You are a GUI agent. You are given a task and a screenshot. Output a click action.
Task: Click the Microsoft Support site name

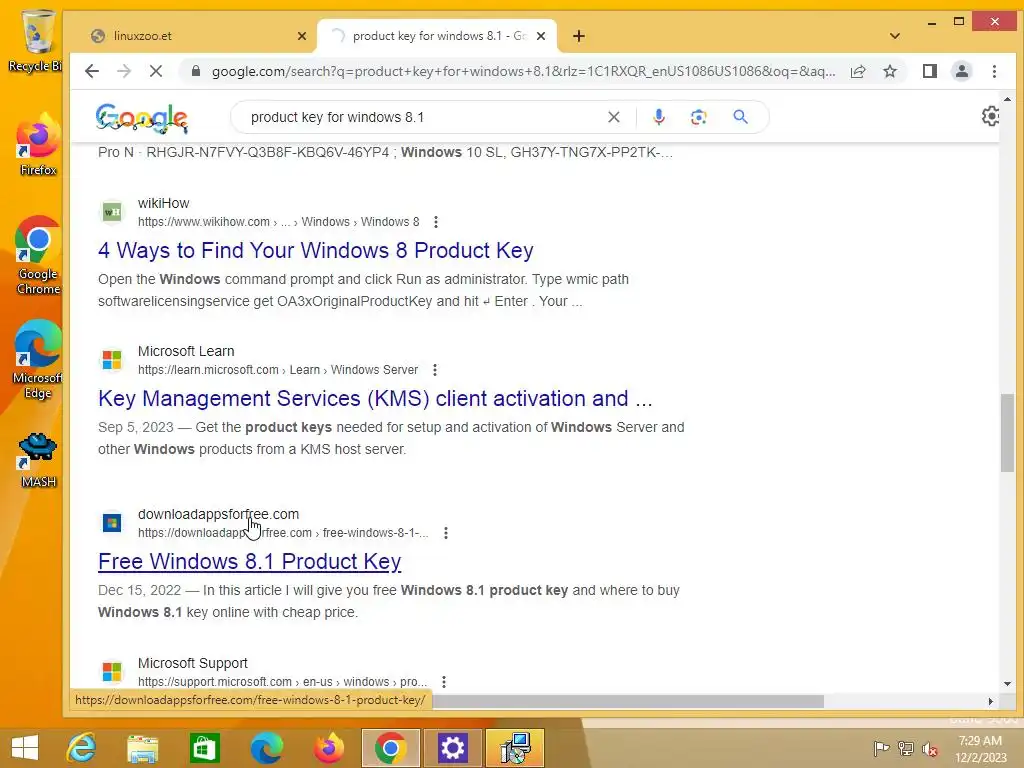[x=193, y=663]
